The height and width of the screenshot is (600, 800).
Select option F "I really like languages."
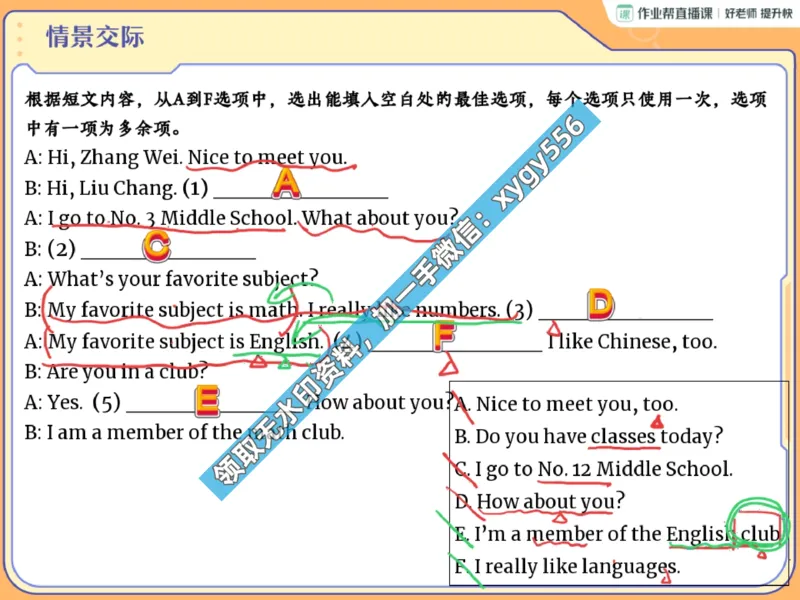pos(567,566)
